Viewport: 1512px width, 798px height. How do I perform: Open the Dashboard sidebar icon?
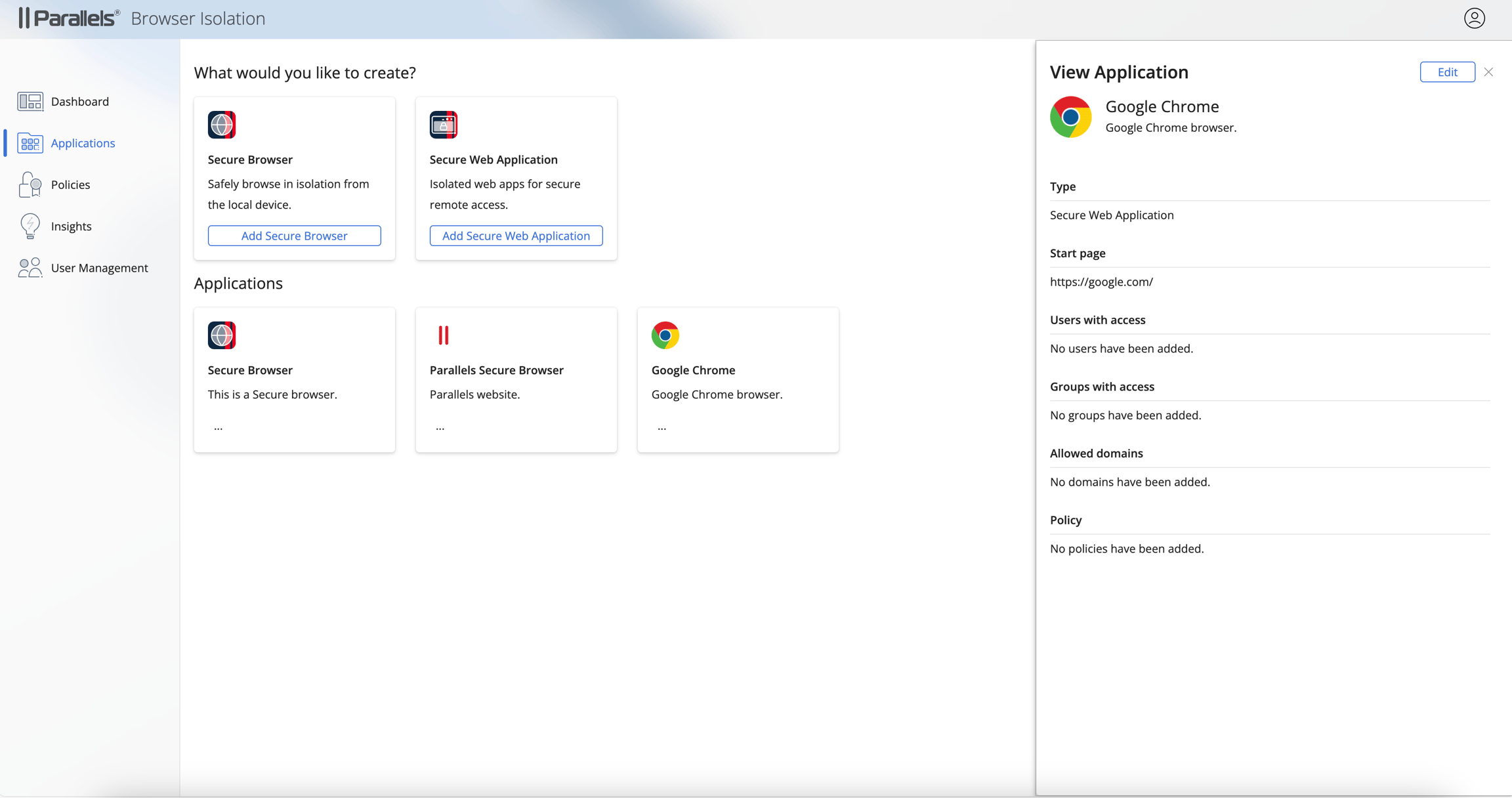click(30, 101)
